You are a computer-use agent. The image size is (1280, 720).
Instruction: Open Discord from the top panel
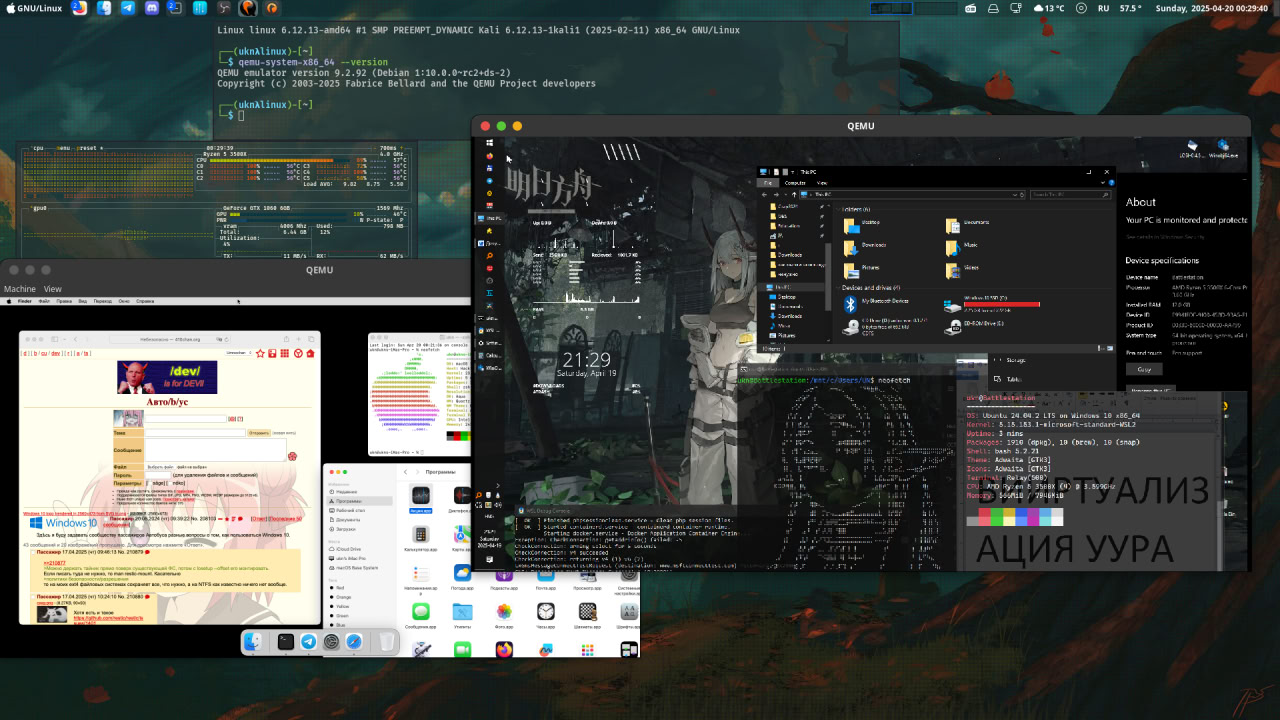point(151,8)
